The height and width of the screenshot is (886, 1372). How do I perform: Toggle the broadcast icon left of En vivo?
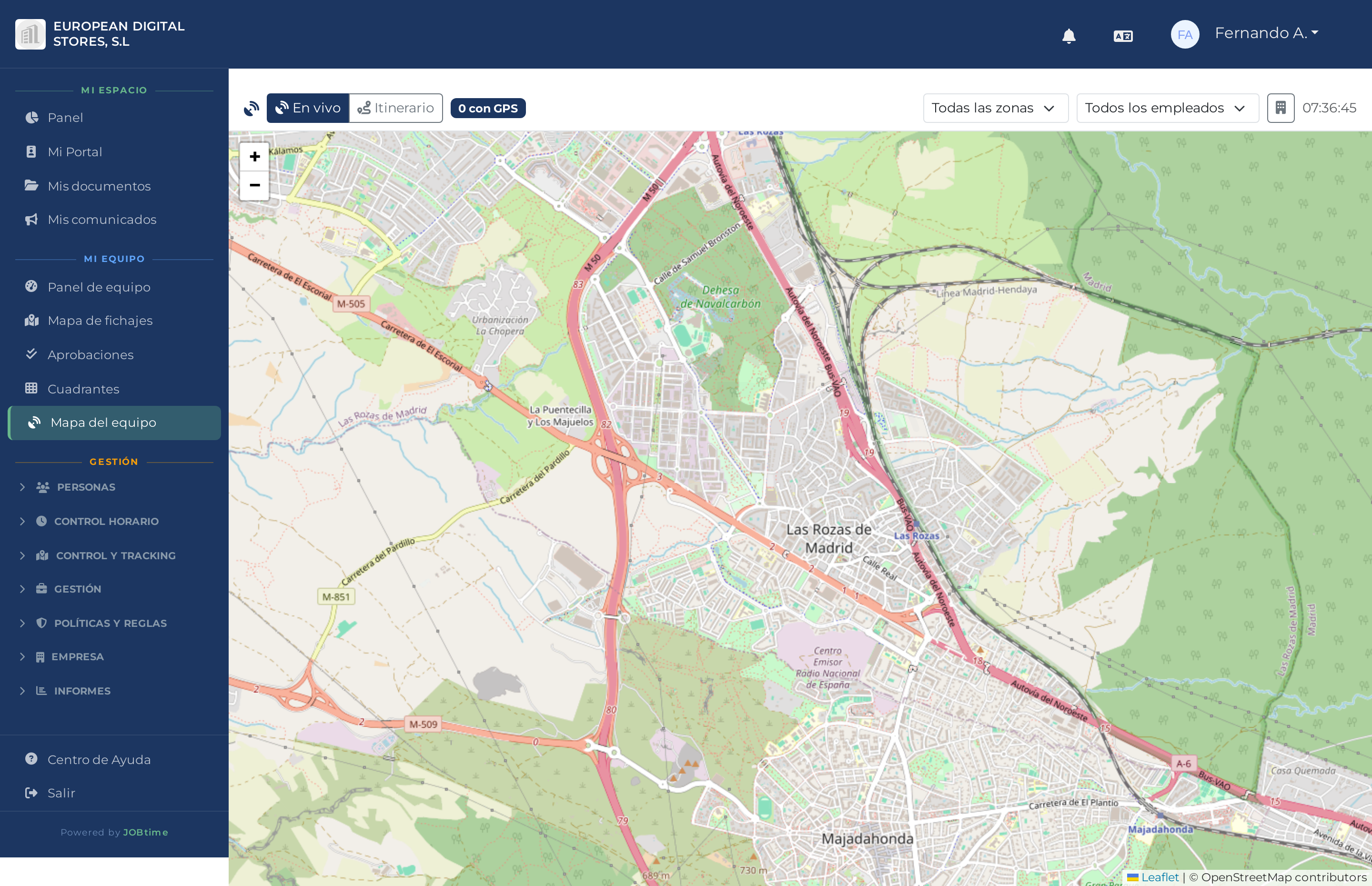[x=252, y=108]
